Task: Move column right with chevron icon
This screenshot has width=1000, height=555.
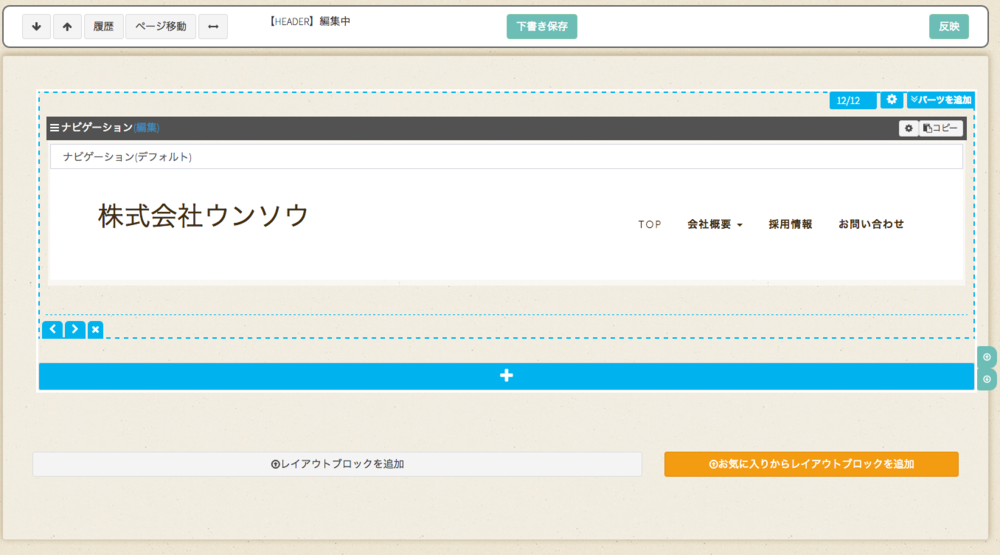Action: coord(75,329)
